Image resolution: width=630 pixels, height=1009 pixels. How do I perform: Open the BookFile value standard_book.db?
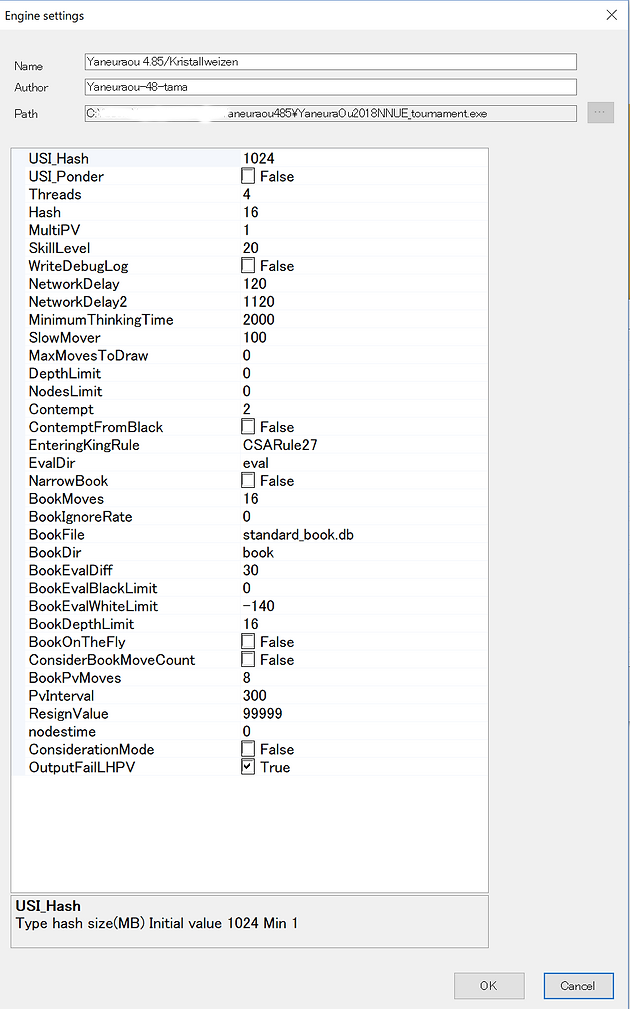298,534
